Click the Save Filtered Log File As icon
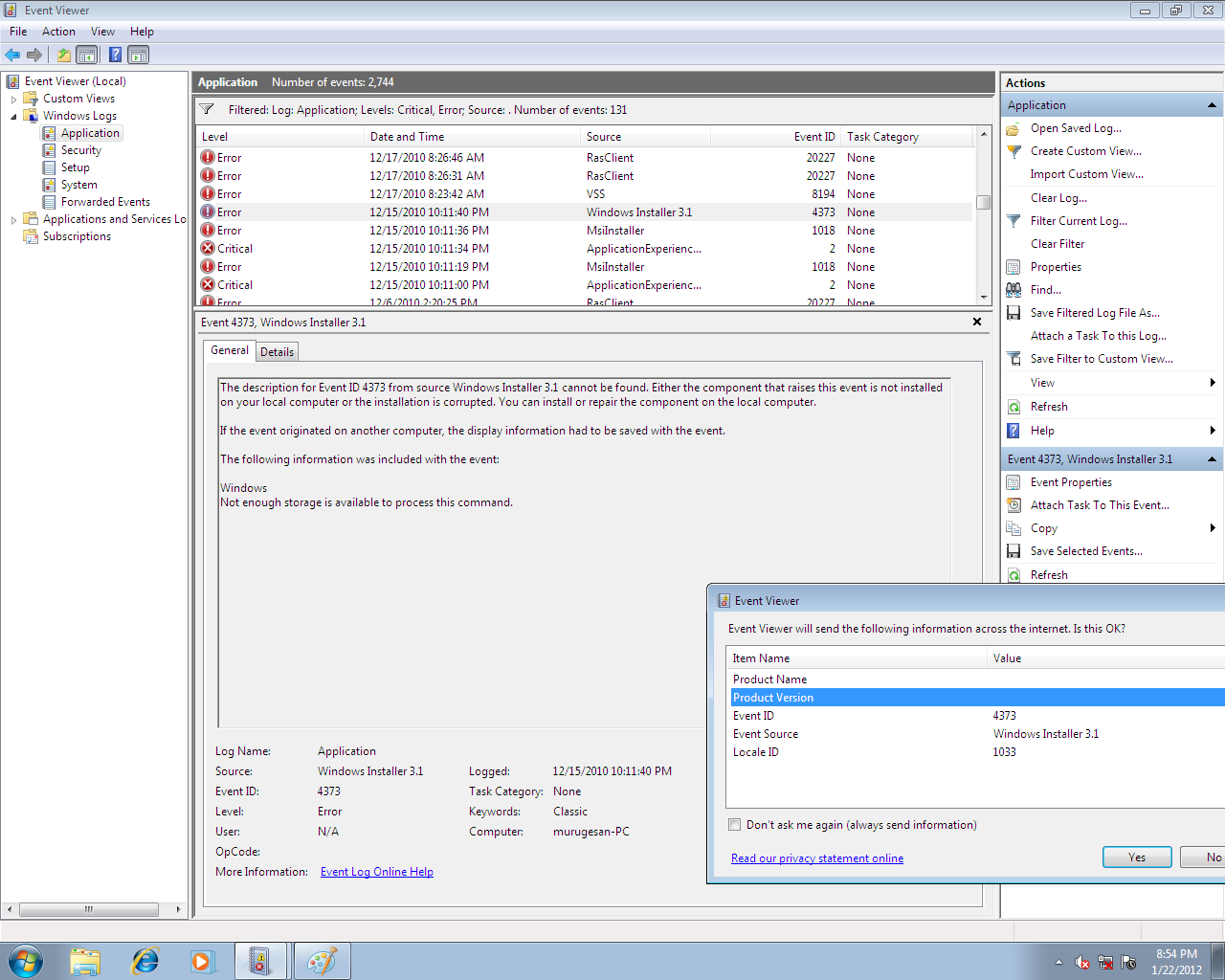 [1013, 312]
